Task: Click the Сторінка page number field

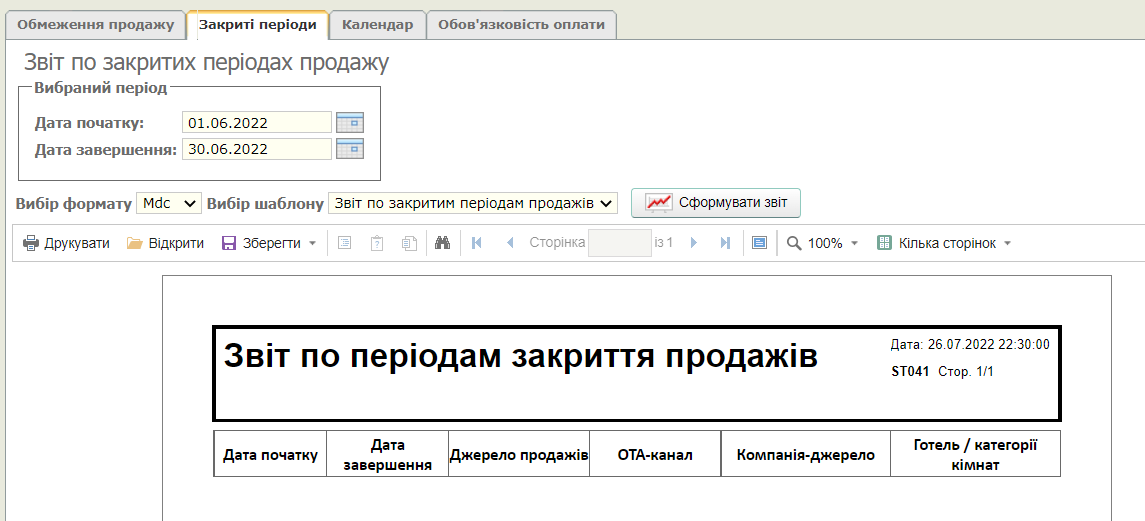Action: point(619,243)
